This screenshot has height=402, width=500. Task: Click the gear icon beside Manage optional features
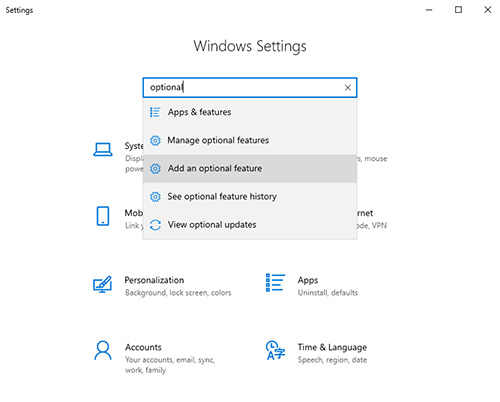155,140
